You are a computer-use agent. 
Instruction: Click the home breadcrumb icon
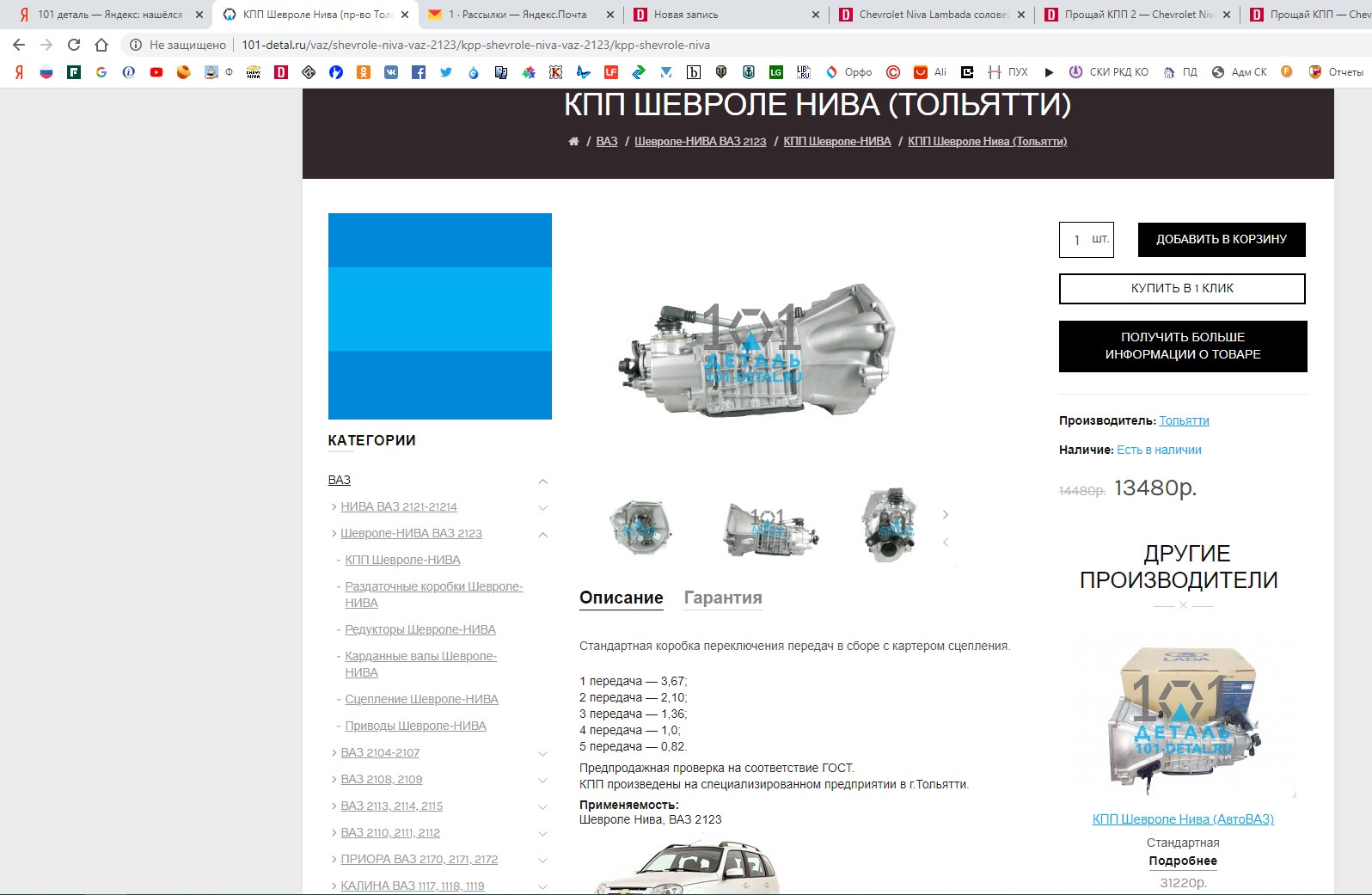[573, 142]
